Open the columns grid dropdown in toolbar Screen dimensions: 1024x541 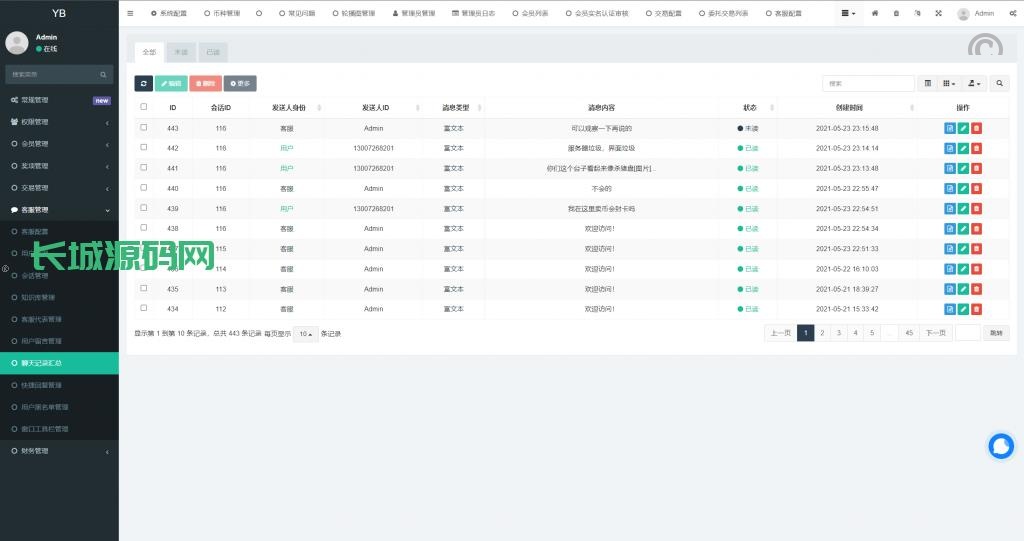[949, 84]
